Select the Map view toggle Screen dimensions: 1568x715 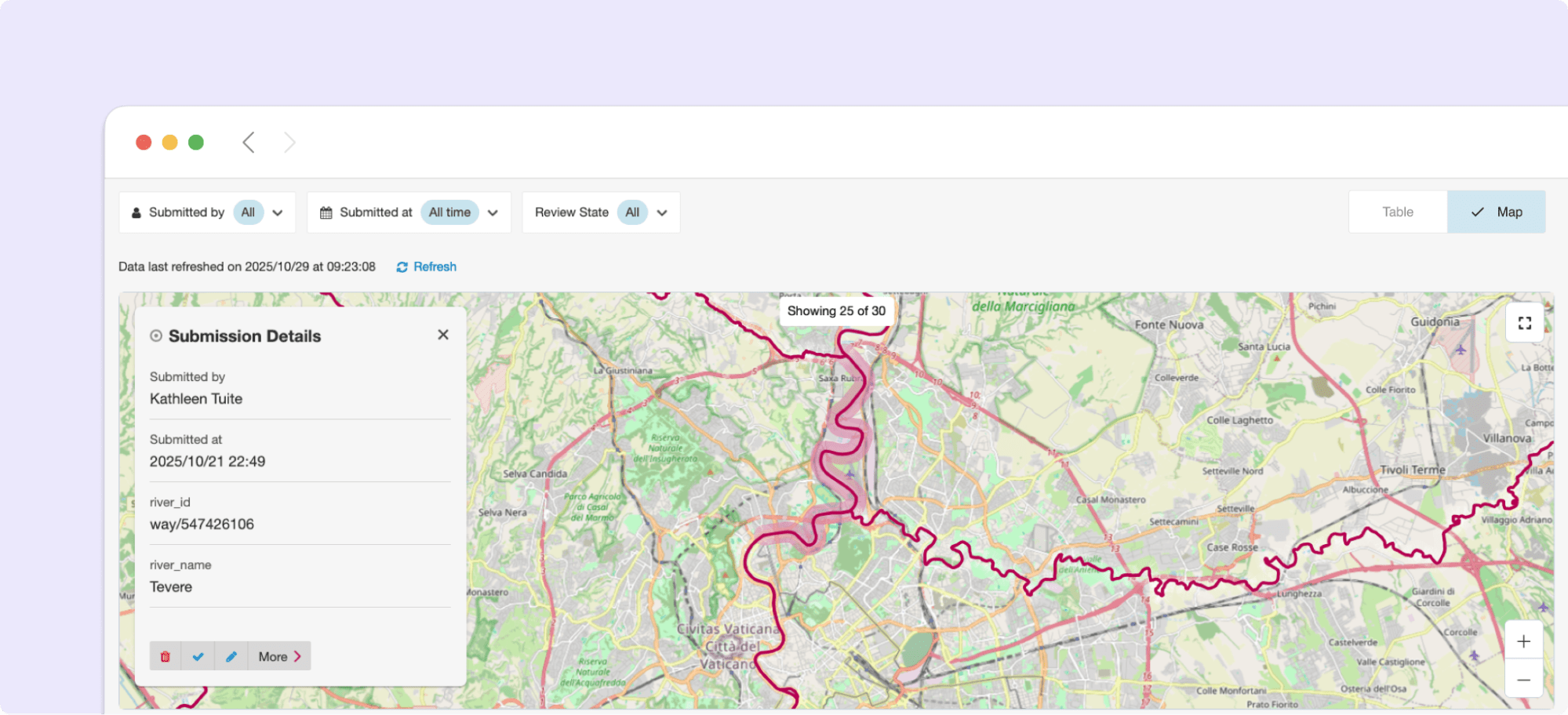(x=1496, y=212)
